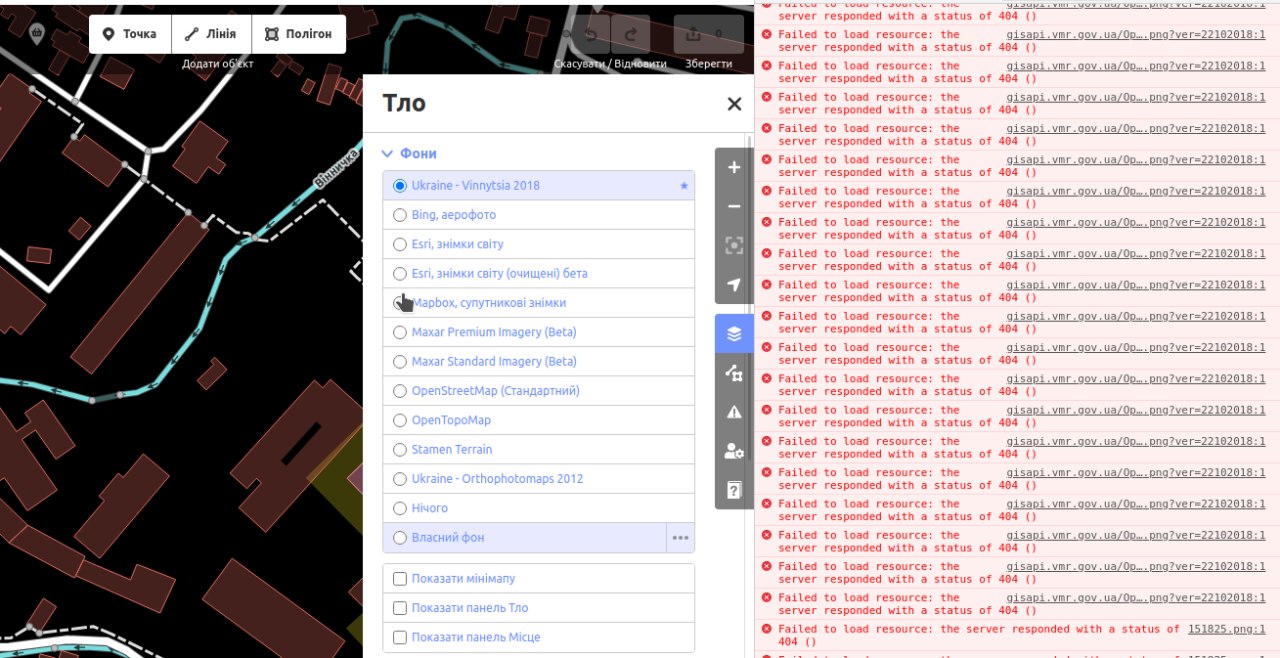Viewport: 1280px width, 658px height.
Task: Select the Точка (point) tool
Action: 130,34
